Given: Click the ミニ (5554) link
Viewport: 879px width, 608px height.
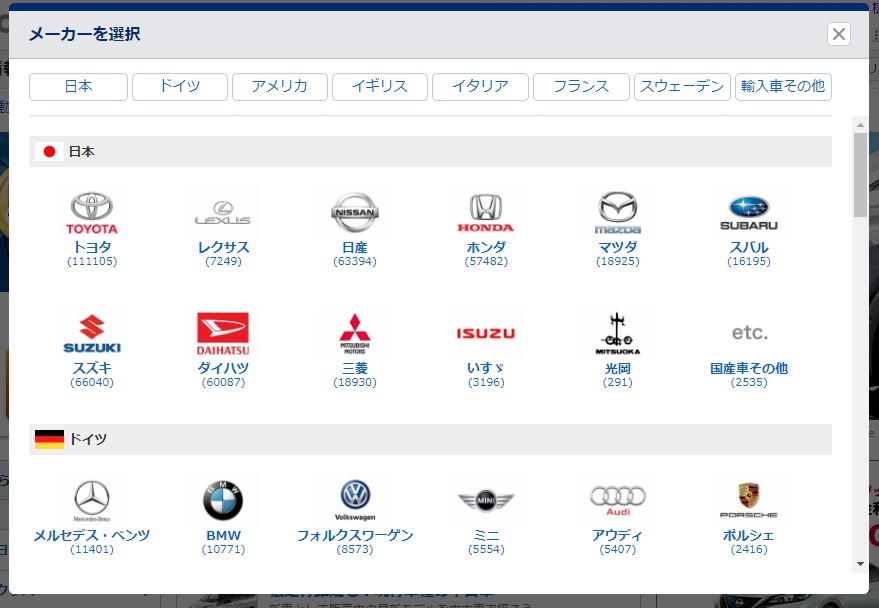Looking at the screenshot, I should coord(486,541).
